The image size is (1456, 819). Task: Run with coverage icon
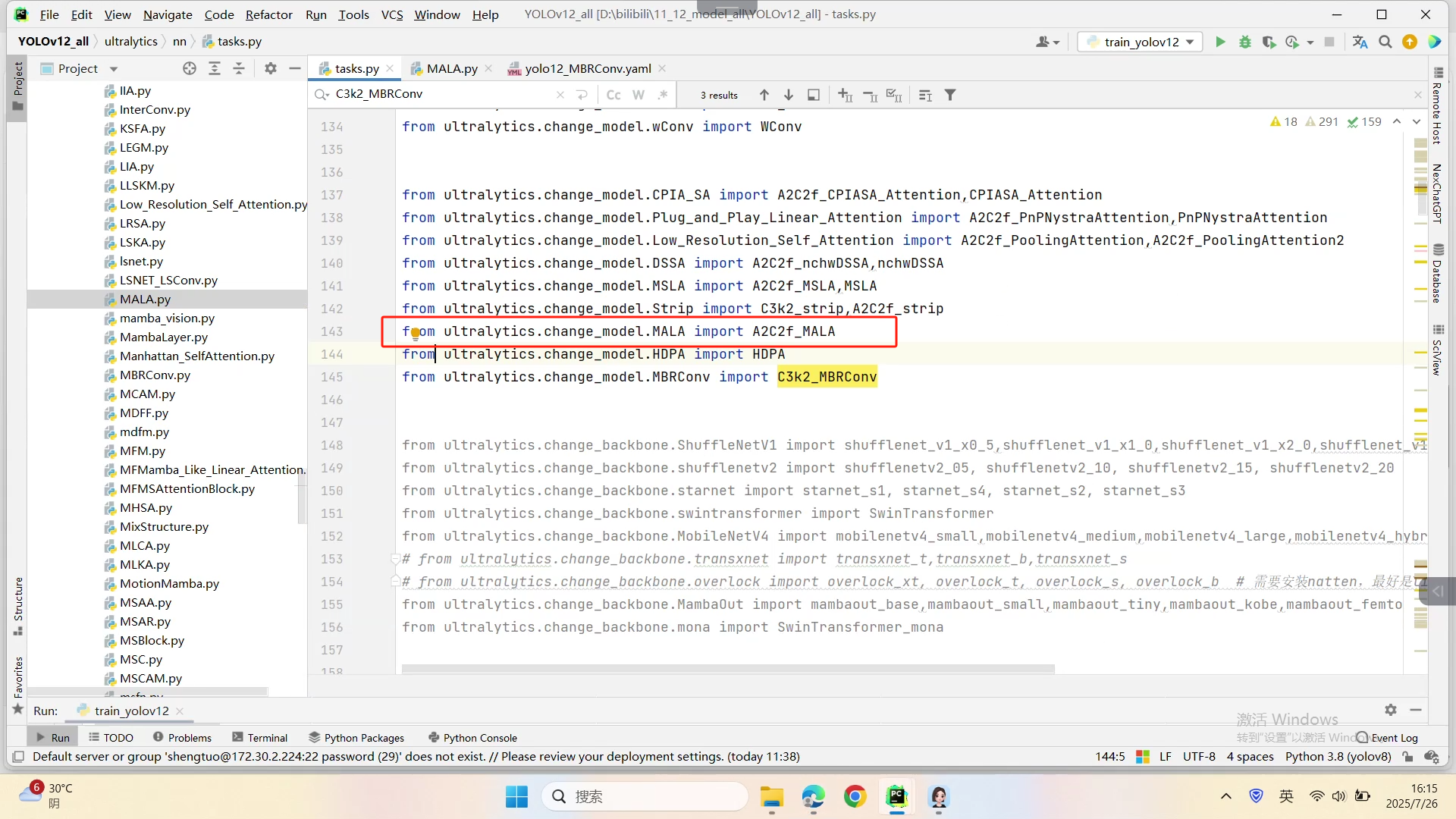pos(1269,42)
